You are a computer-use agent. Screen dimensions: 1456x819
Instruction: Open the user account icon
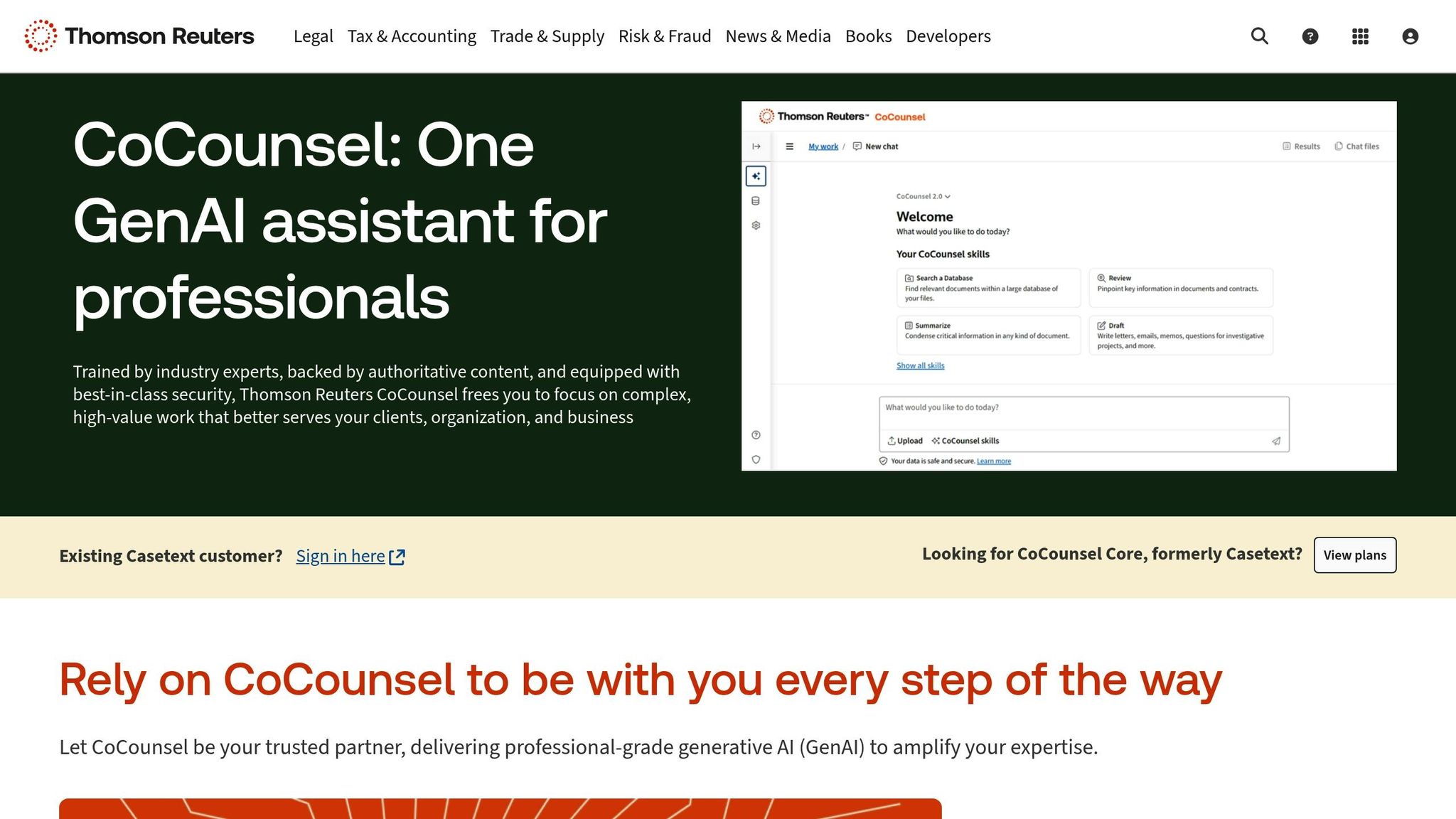click(x=1410, y=36)
